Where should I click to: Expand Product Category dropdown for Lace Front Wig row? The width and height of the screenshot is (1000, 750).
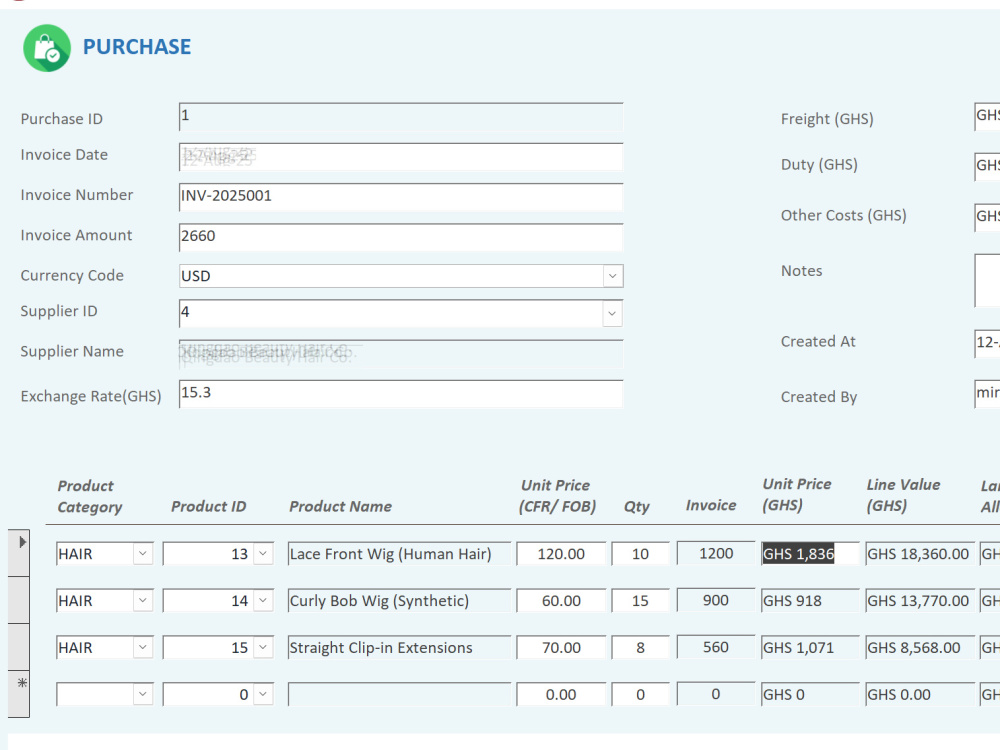pos(143,554)
